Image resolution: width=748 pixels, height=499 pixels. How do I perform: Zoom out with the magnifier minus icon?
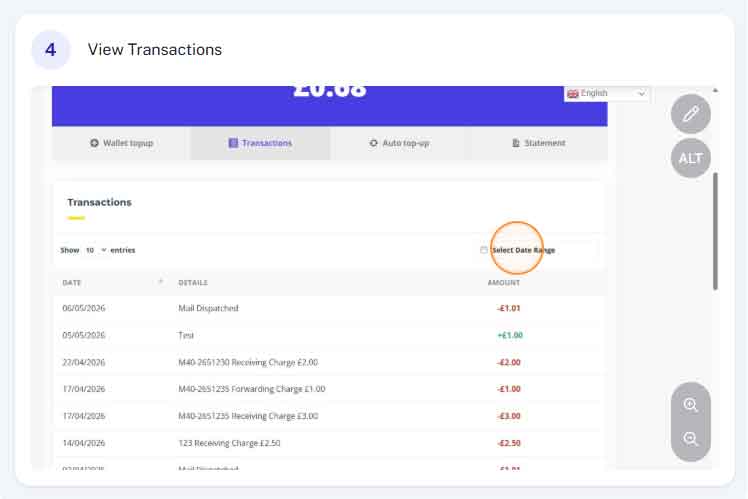coord(690,438)
